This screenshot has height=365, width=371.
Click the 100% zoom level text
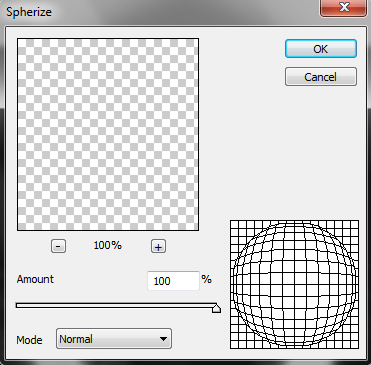tap(108, 246)
